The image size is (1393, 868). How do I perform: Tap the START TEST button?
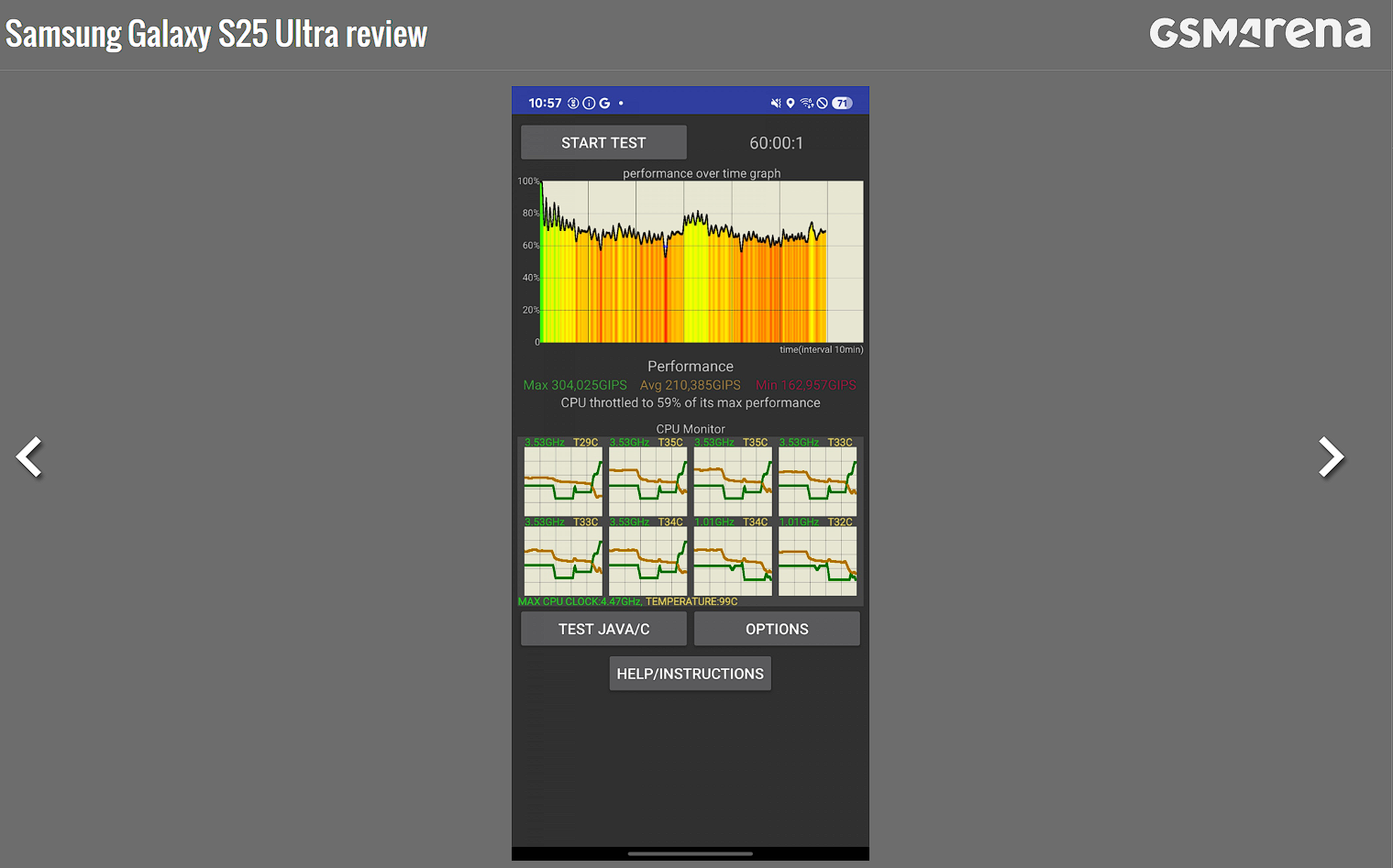[x=603, y=142]
